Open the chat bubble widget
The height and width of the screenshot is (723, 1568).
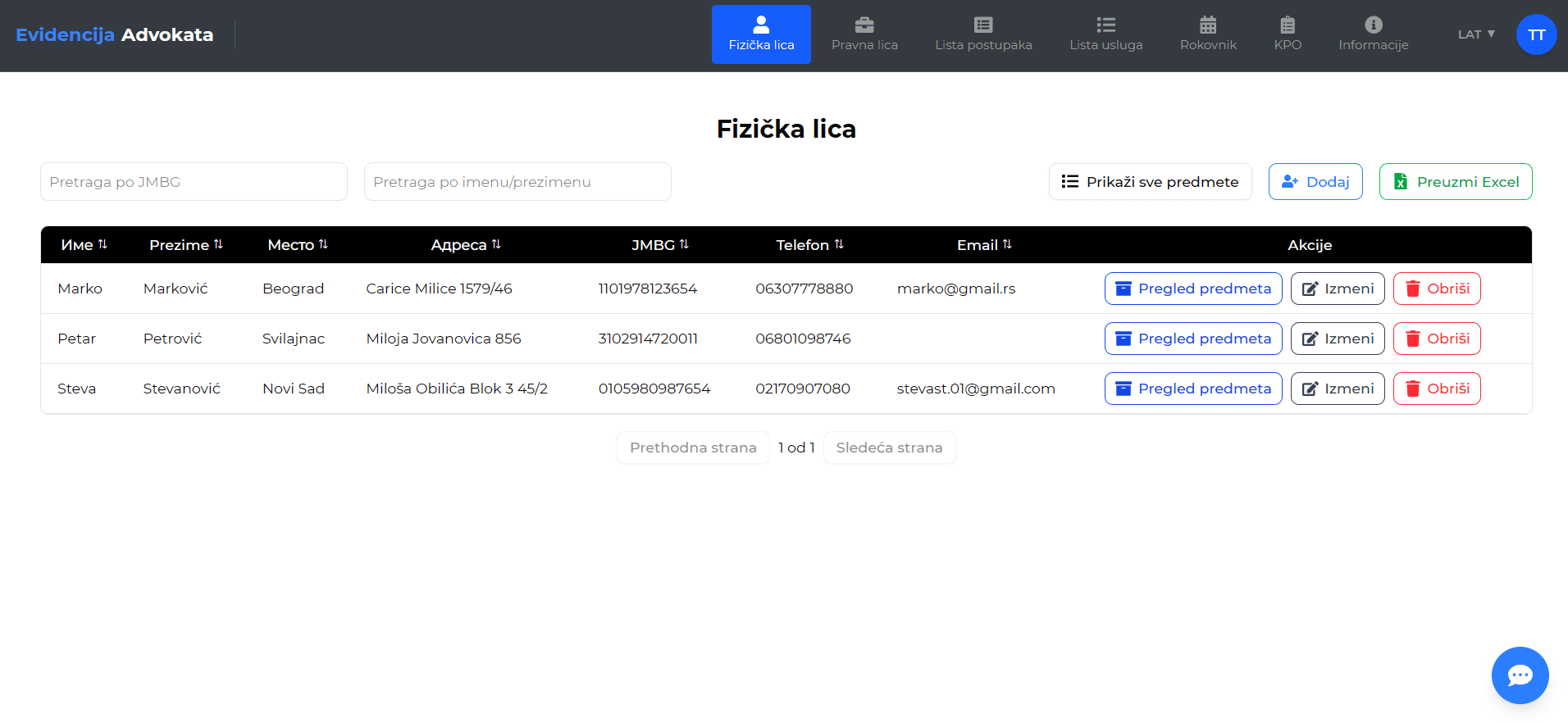[1520, 675]
